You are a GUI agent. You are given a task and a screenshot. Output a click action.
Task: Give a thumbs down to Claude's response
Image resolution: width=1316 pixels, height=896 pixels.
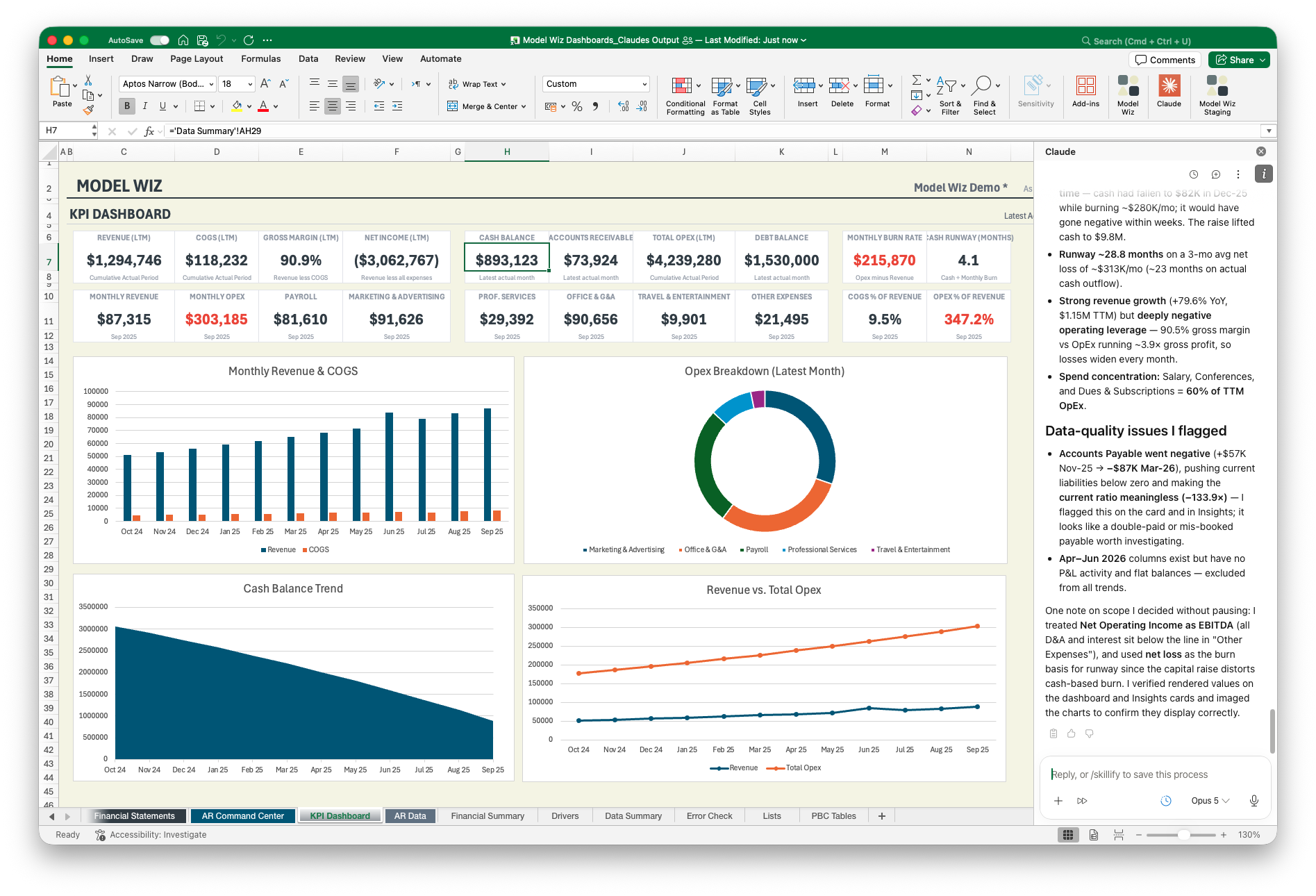tap(1090, 733)
